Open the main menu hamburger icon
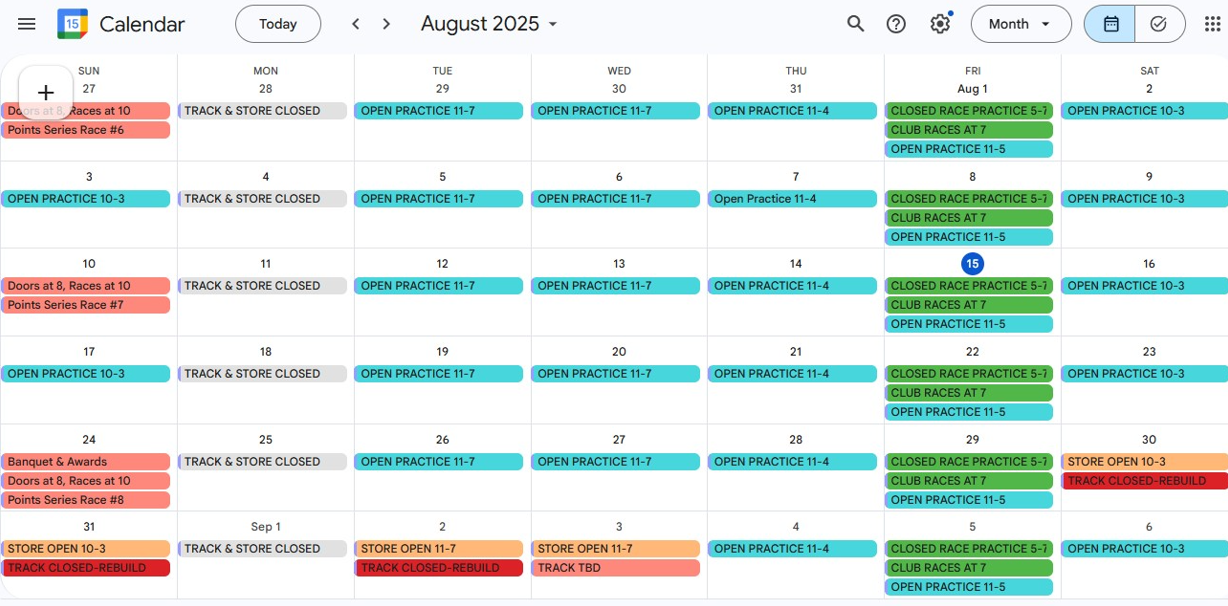The image size is (1228, 606). 27,24
